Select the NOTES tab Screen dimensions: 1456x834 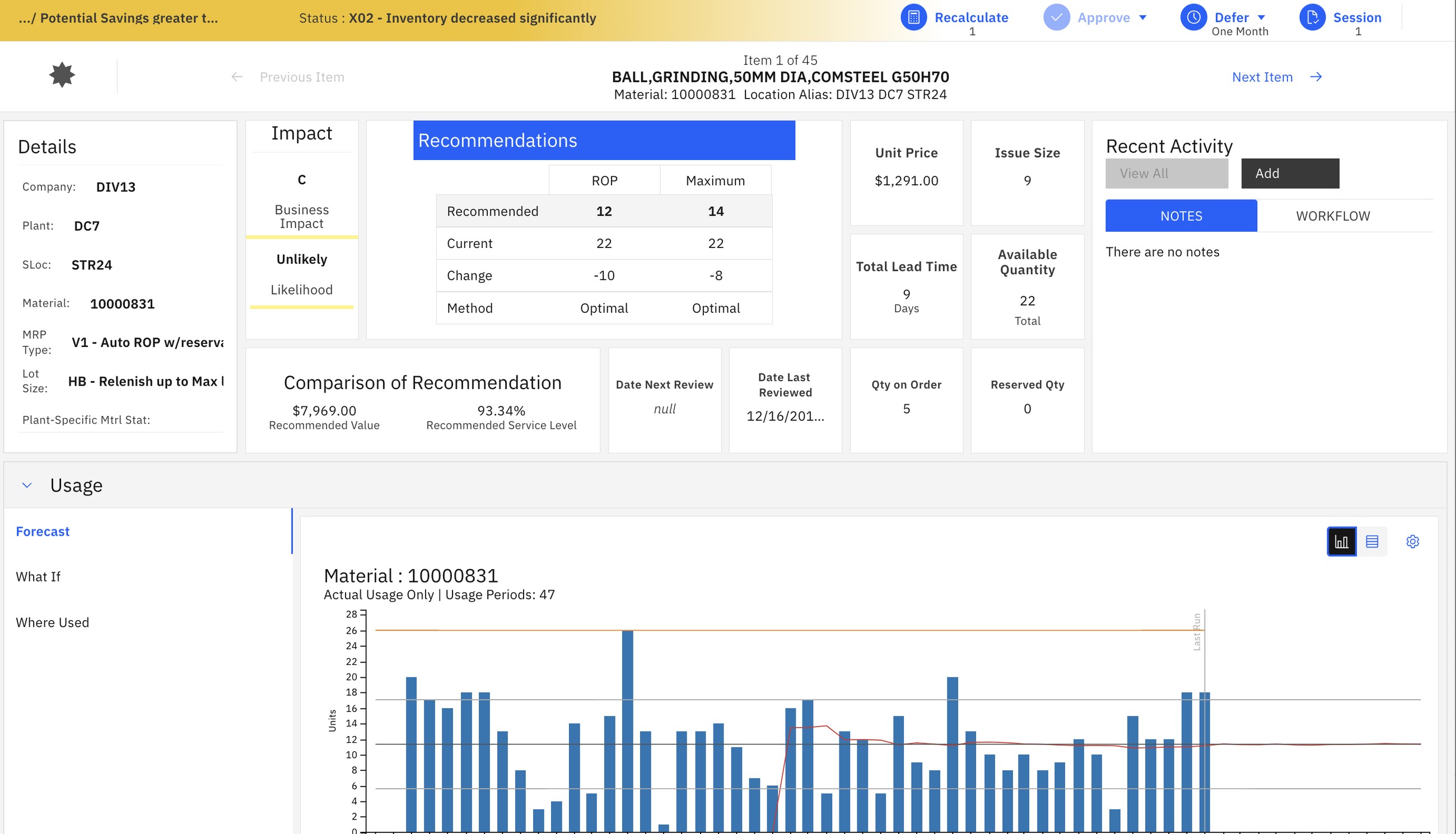[1181, 216]
